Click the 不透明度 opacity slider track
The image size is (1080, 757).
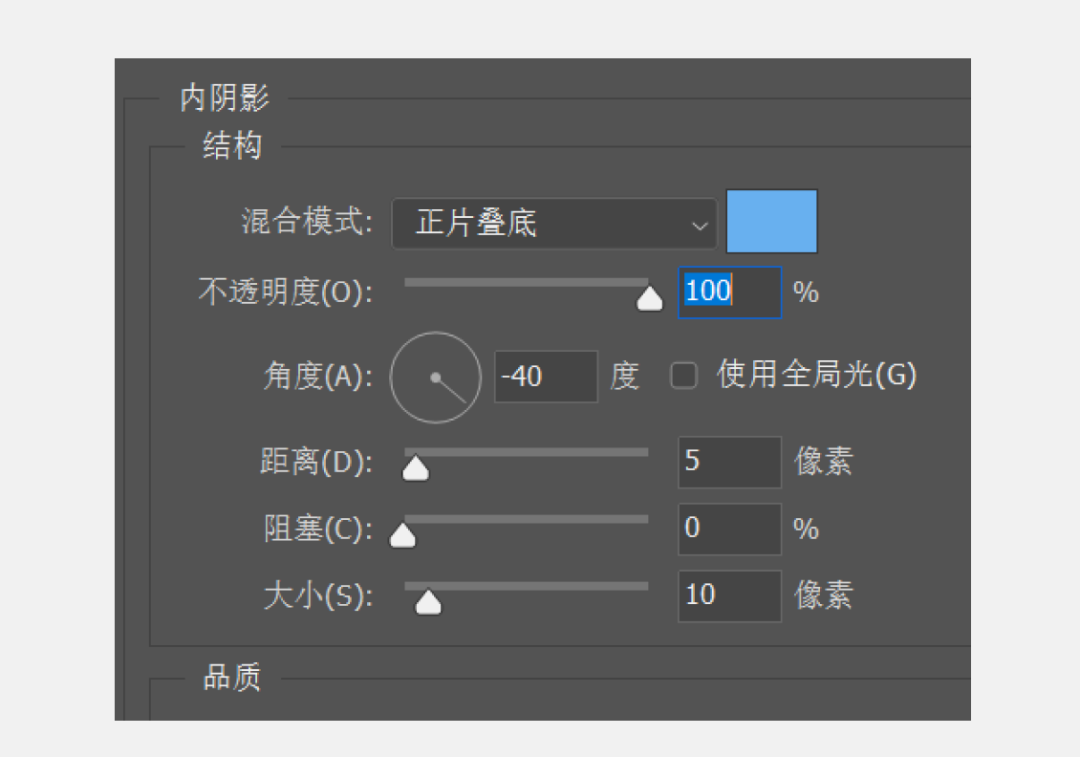coord(526,282)
